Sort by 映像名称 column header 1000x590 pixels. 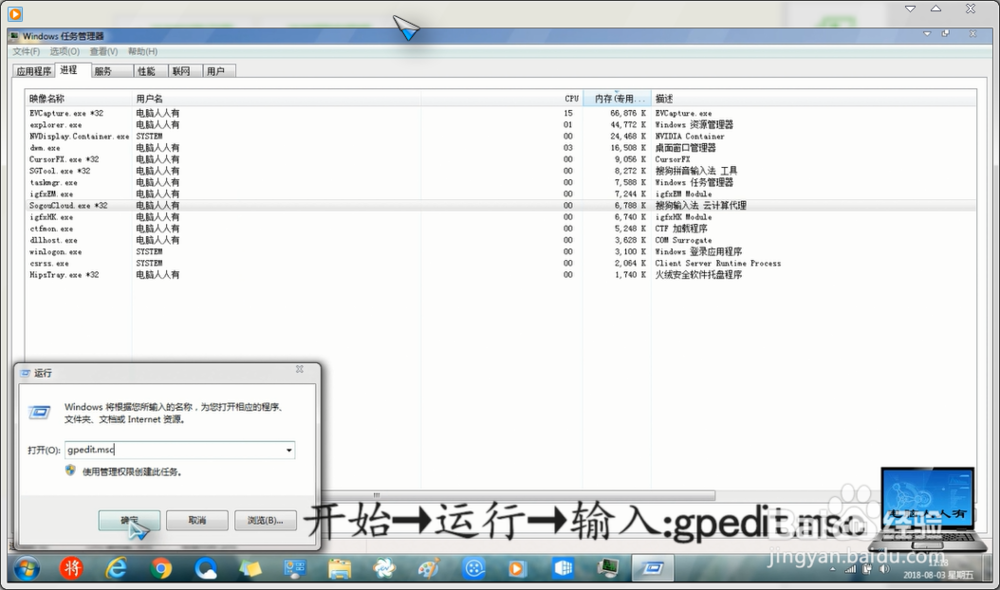[x=78, y=99]
